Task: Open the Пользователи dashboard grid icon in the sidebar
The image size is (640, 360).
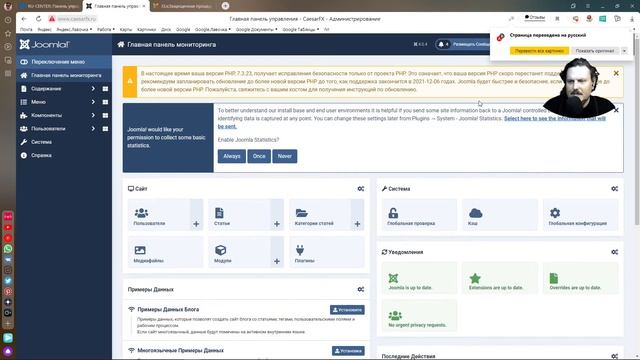Action: [x=105, y=129]
